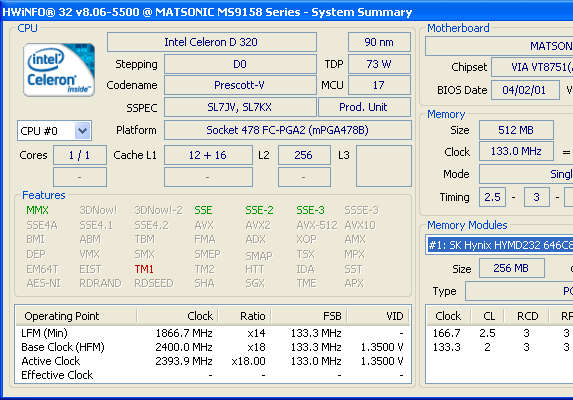Click the greyed EM64T feature flag
Image resolution: width=573 pixels, height=400 pixels.
tap(42, 269)
